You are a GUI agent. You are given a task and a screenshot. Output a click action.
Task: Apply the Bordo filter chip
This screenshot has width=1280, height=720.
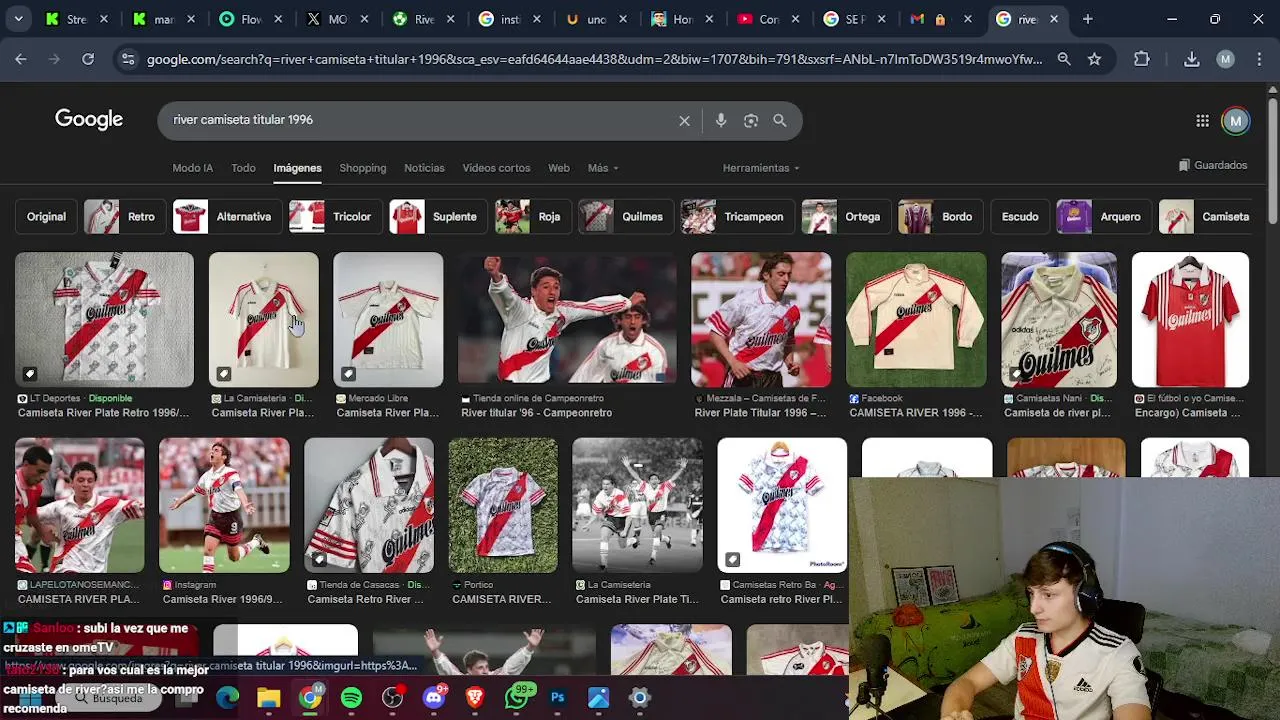[941, 217]
